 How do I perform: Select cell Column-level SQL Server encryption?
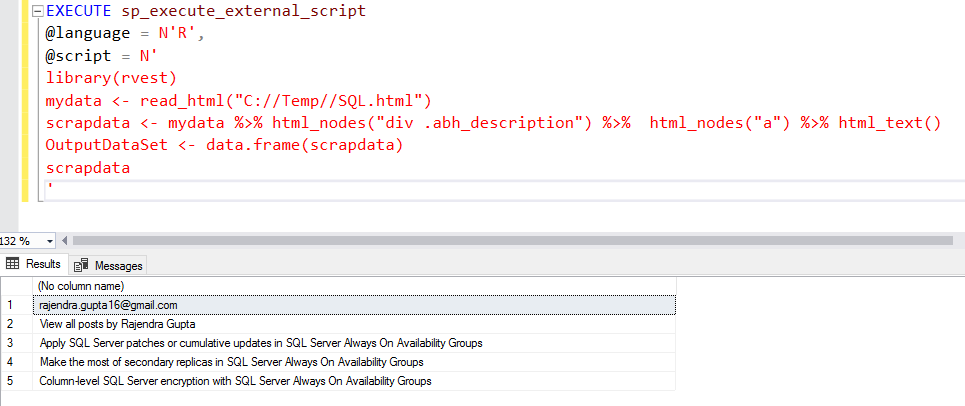coord(354,381)
